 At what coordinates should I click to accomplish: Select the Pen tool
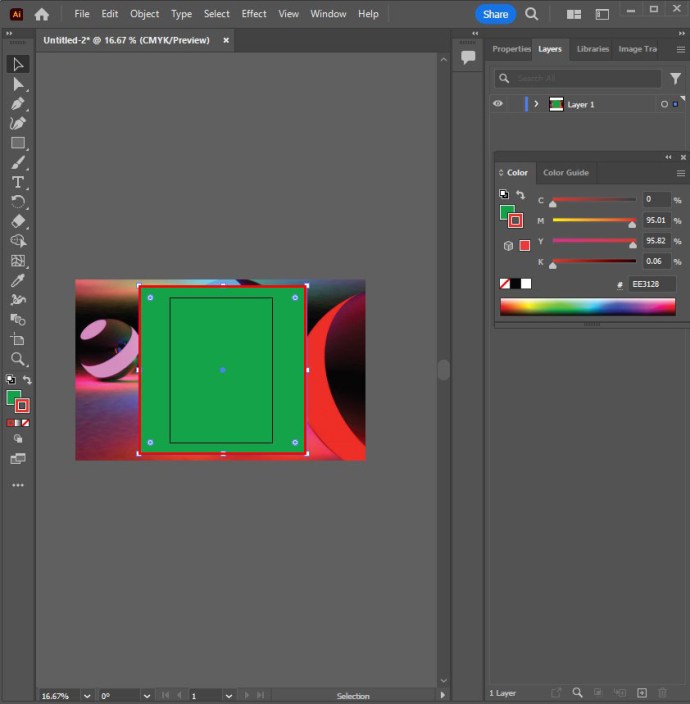18,104
